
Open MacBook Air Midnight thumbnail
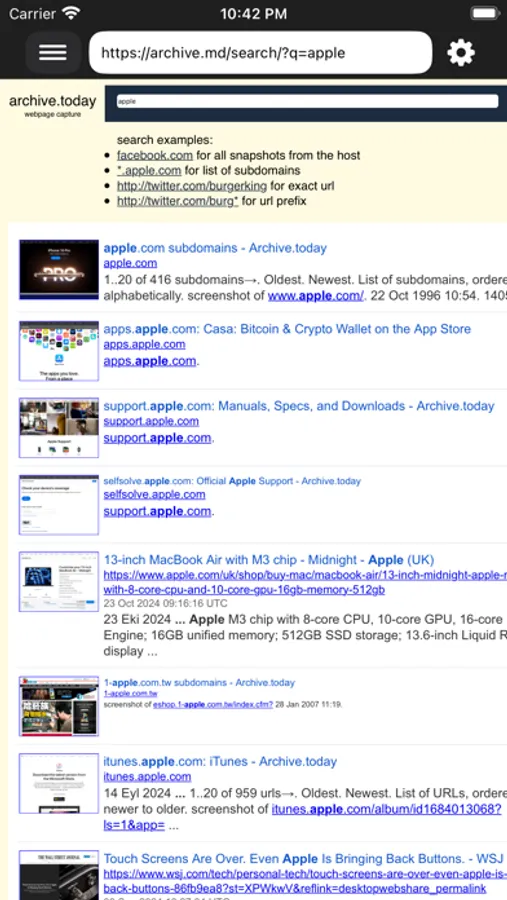click(59, 581)
